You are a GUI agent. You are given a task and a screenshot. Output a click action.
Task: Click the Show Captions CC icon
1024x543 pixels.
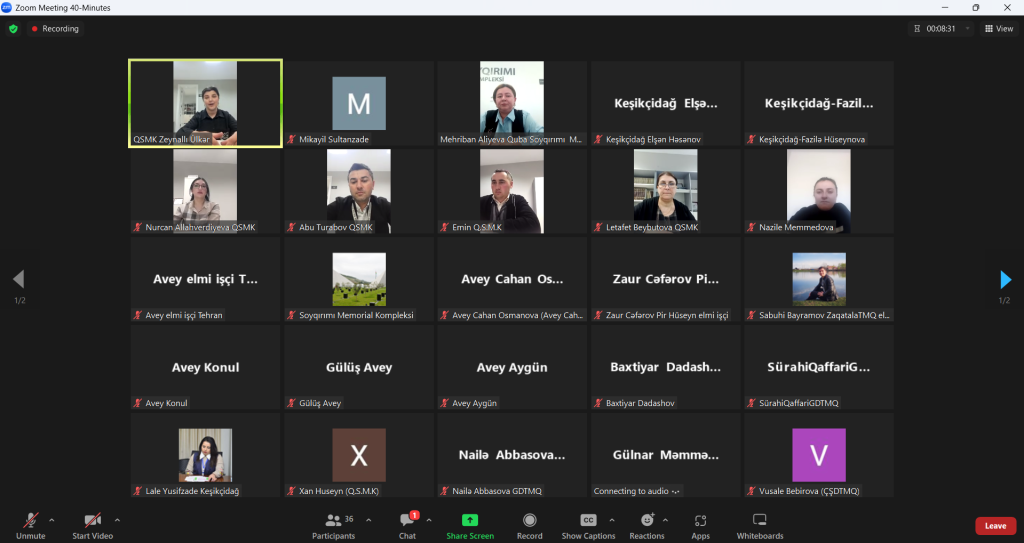tap(588, 520)
